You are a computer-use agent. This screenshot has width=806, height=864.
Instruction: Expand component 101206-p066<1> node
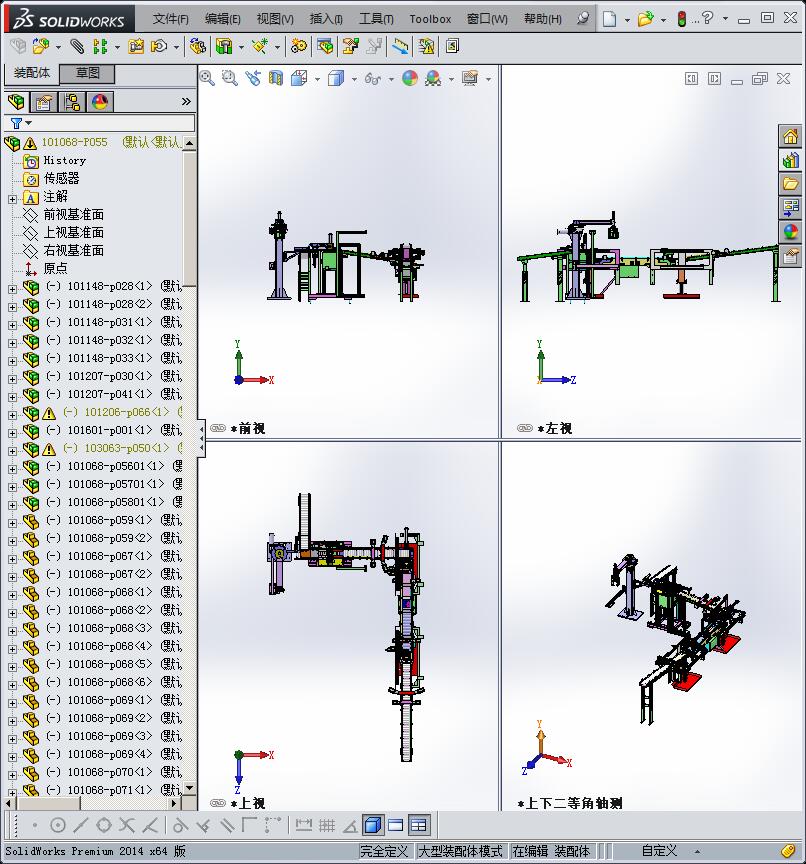click(x=12, y=415)
